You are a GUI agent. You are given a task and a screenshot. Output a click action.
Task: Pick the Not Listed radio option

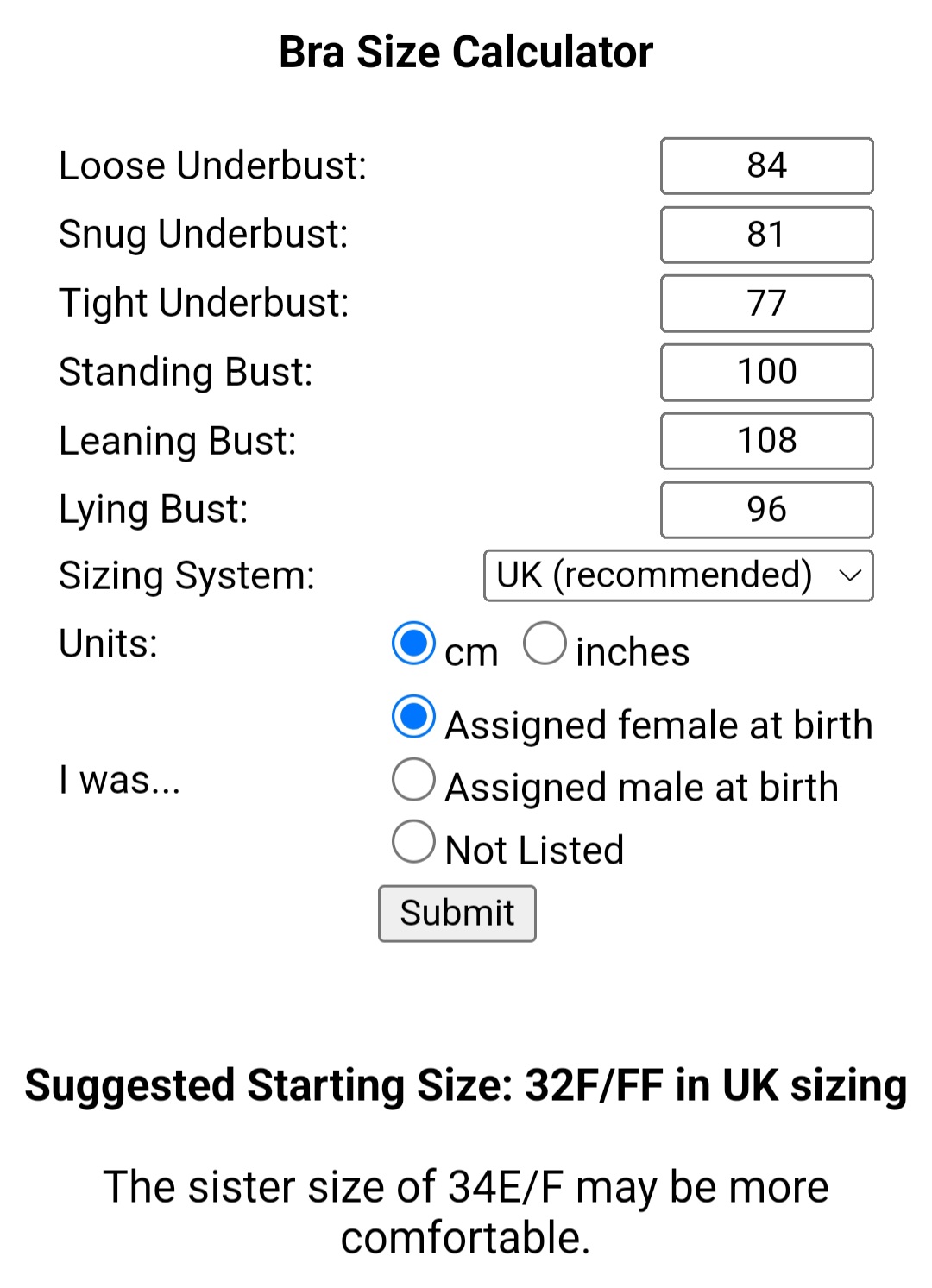[414, 841]
